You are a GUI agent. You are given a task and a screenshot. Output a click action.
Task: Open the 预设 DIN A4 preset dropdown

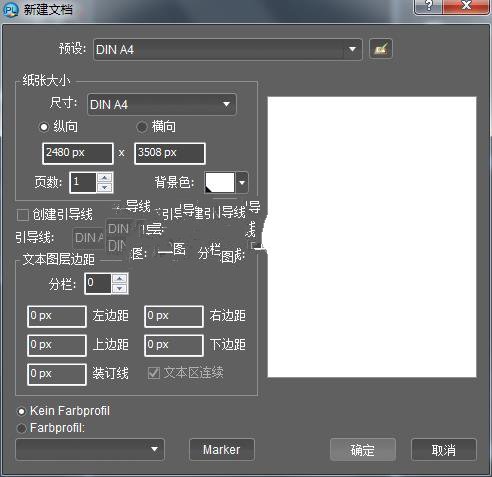coord(228,49)
